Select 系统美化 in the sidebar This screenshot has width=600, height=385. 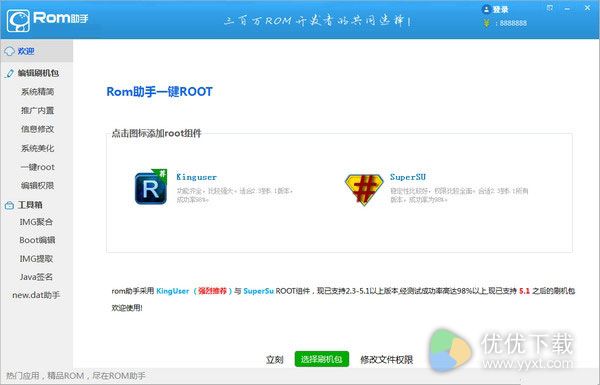[38, 148]
